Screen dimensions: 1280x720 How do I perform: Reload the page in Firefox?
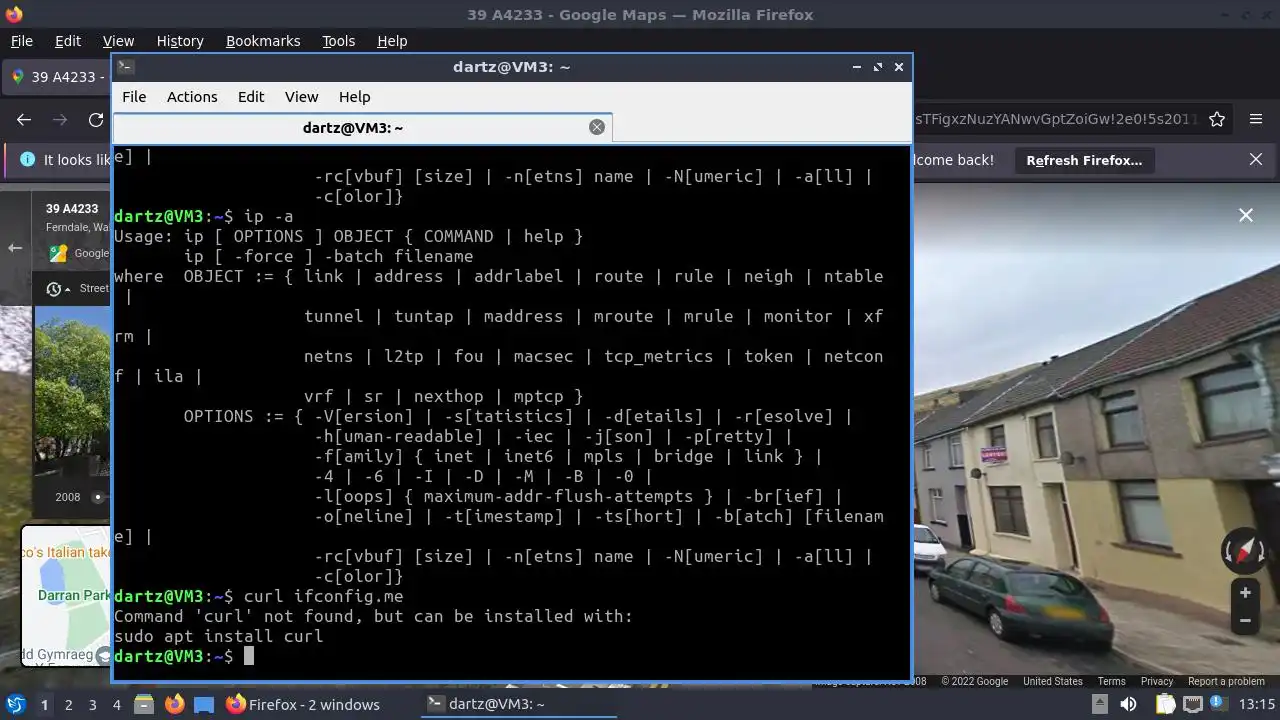96,119
